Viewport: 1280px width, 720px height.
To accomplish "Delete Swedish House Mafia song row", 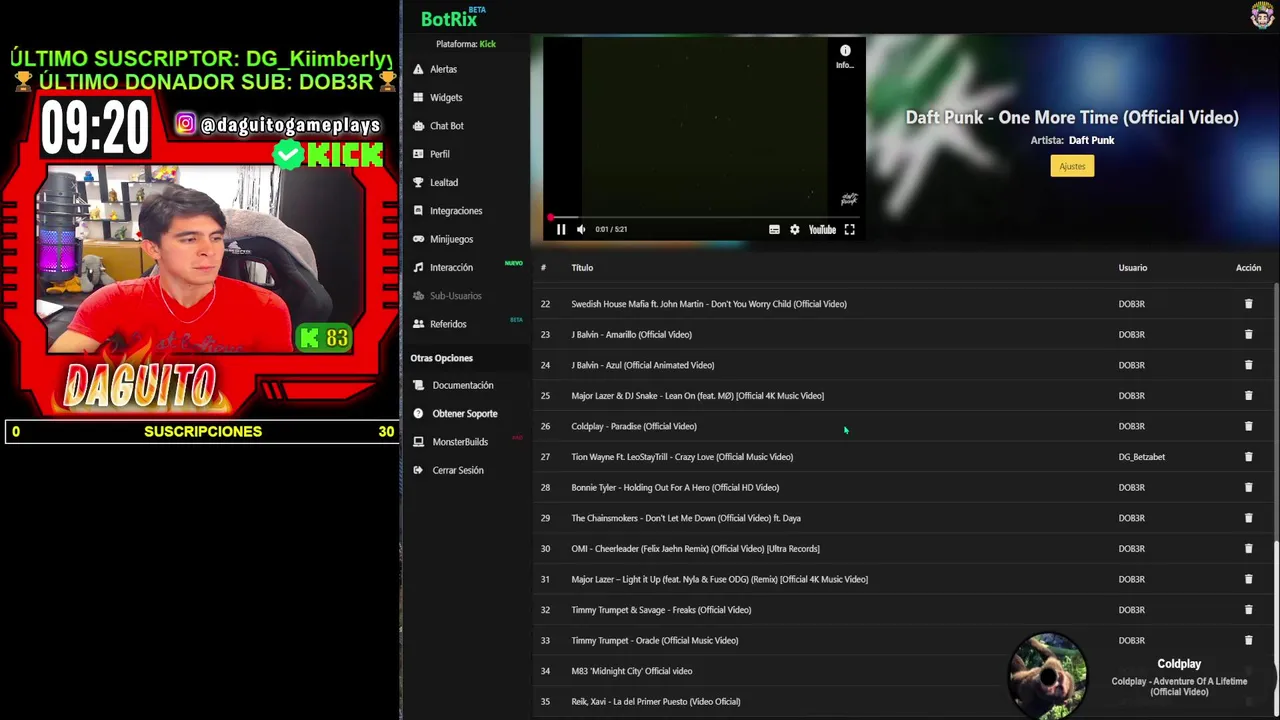I will [1248, 304].
